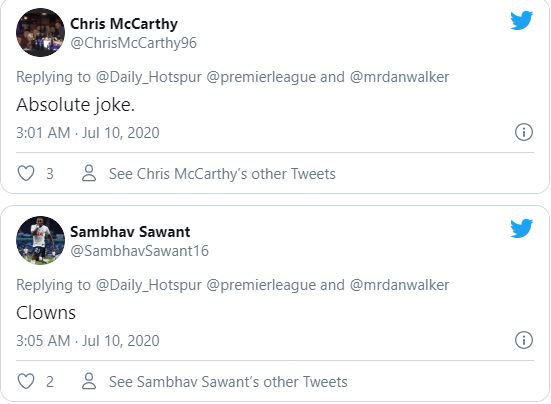Open See Sambhav Sawant's other Tweets link
This screenshot has height=404, width=551.
tap(228, 382)
